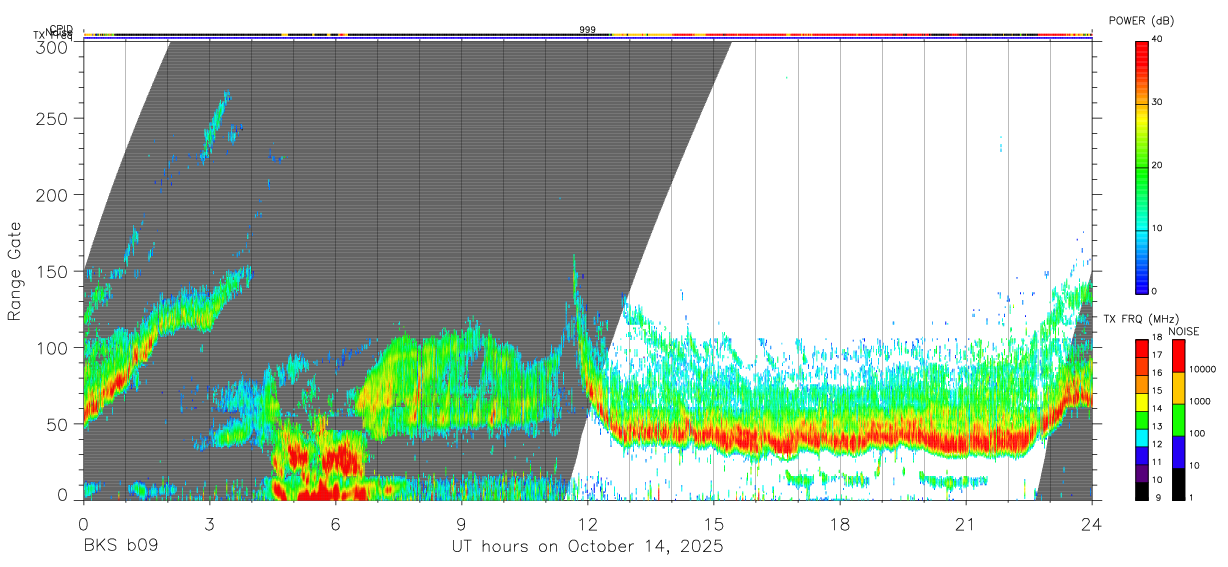
Task: Click the 3 tick on the UT hours axis
Action: (x=209, y=523)
